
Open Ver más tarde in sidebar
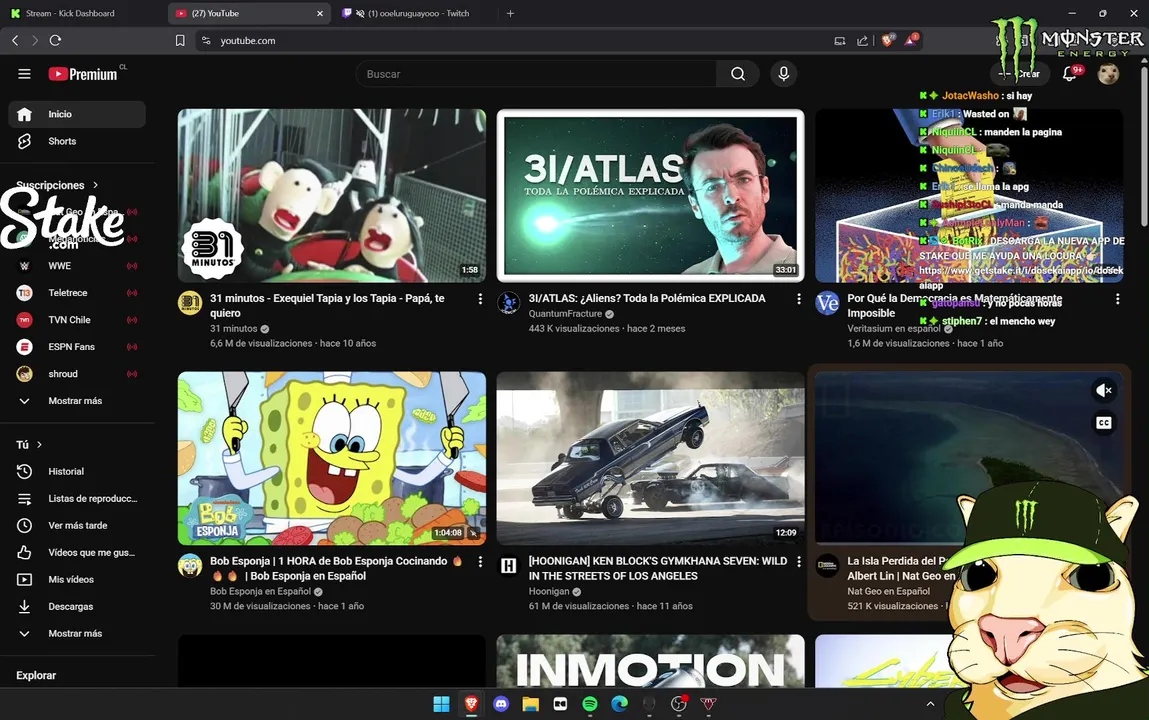(x=77, y=526)
